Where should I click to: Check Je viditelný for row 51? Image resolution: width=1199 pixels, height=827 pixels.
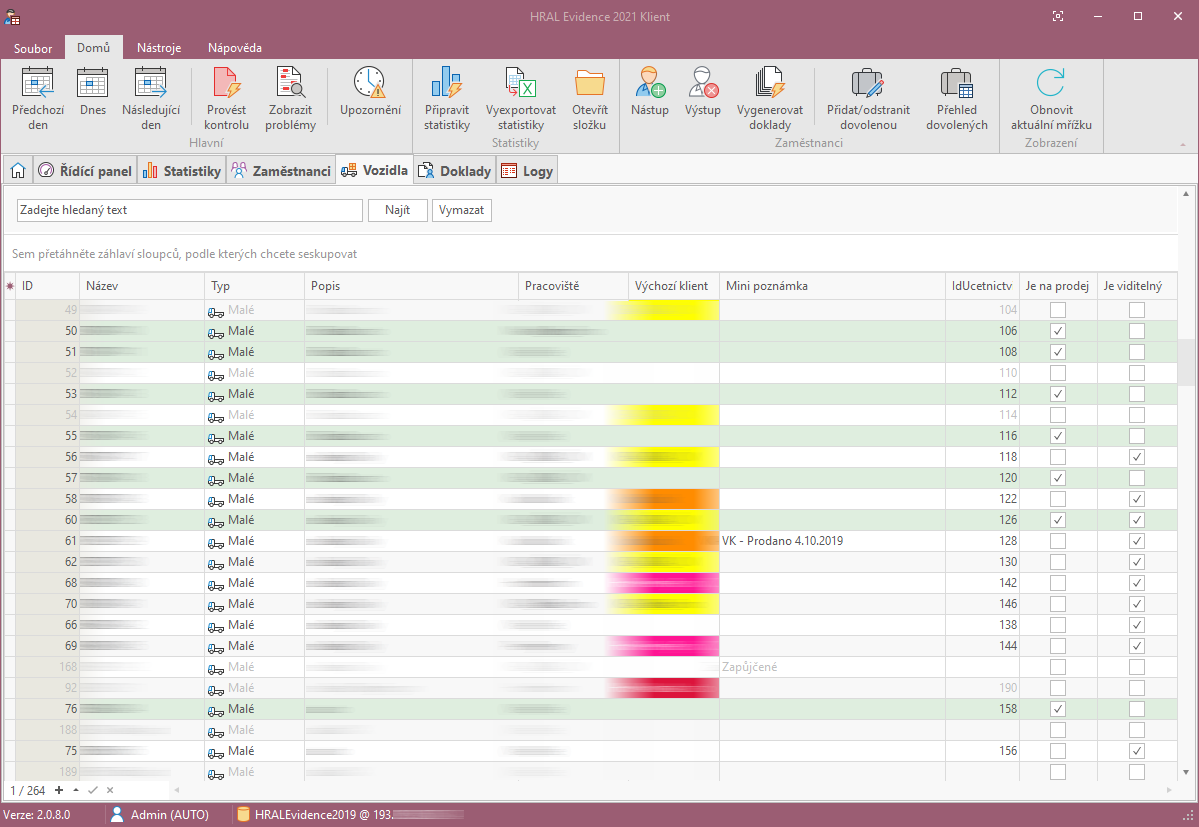pos(1137,352)
